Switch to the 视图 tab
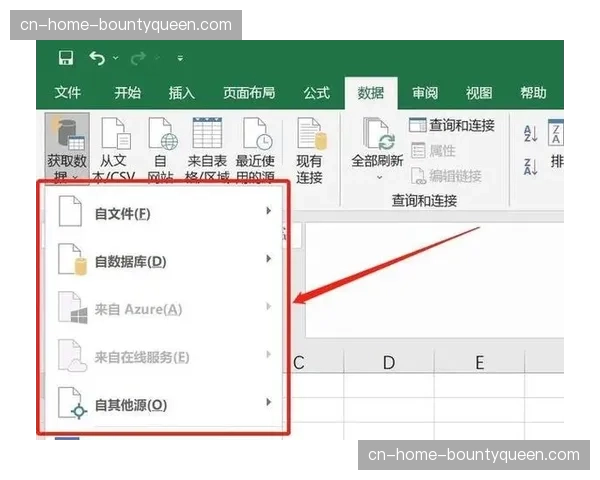The image size is (600, 480). pos(479,93)
